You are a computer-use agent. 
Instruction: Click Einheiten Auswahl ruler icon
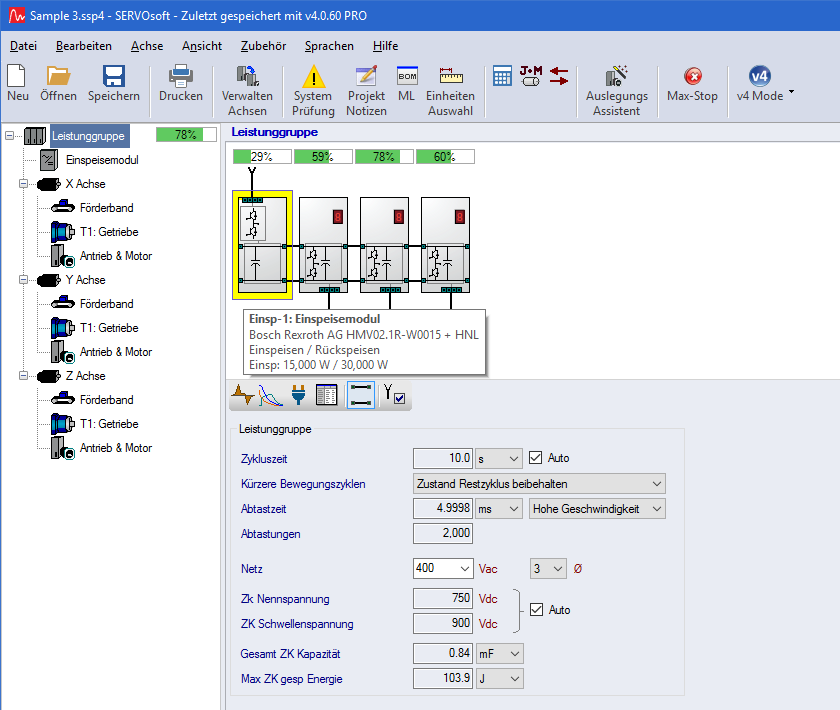point(450,77)
